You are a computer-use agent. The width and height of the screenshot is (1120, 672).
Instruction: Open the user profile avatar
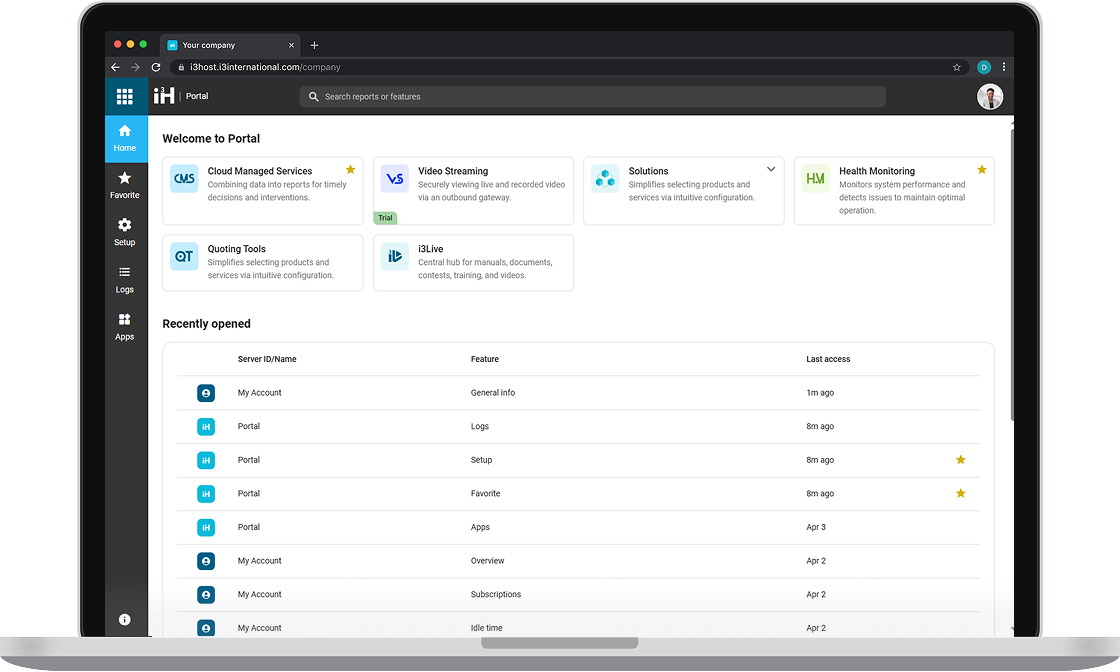[989, 96]
